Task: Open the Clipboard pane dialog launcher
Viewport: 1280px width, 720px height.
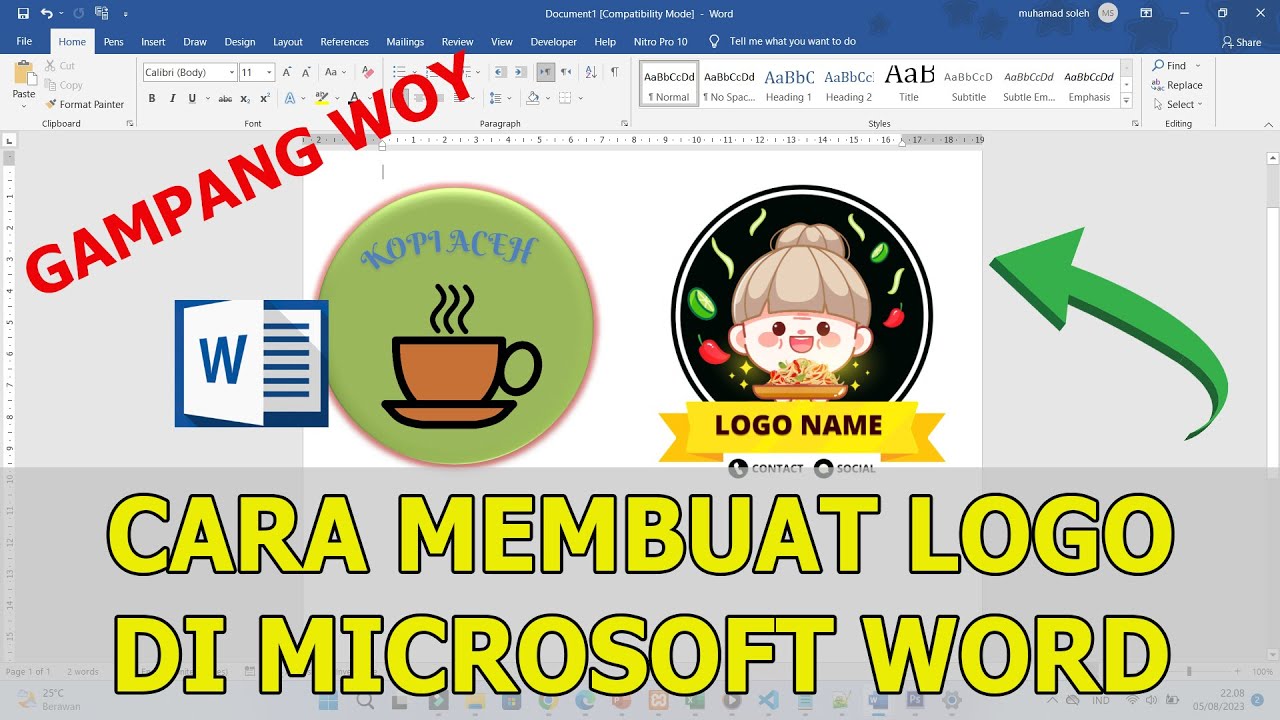Action: click(x=130, y=123)
